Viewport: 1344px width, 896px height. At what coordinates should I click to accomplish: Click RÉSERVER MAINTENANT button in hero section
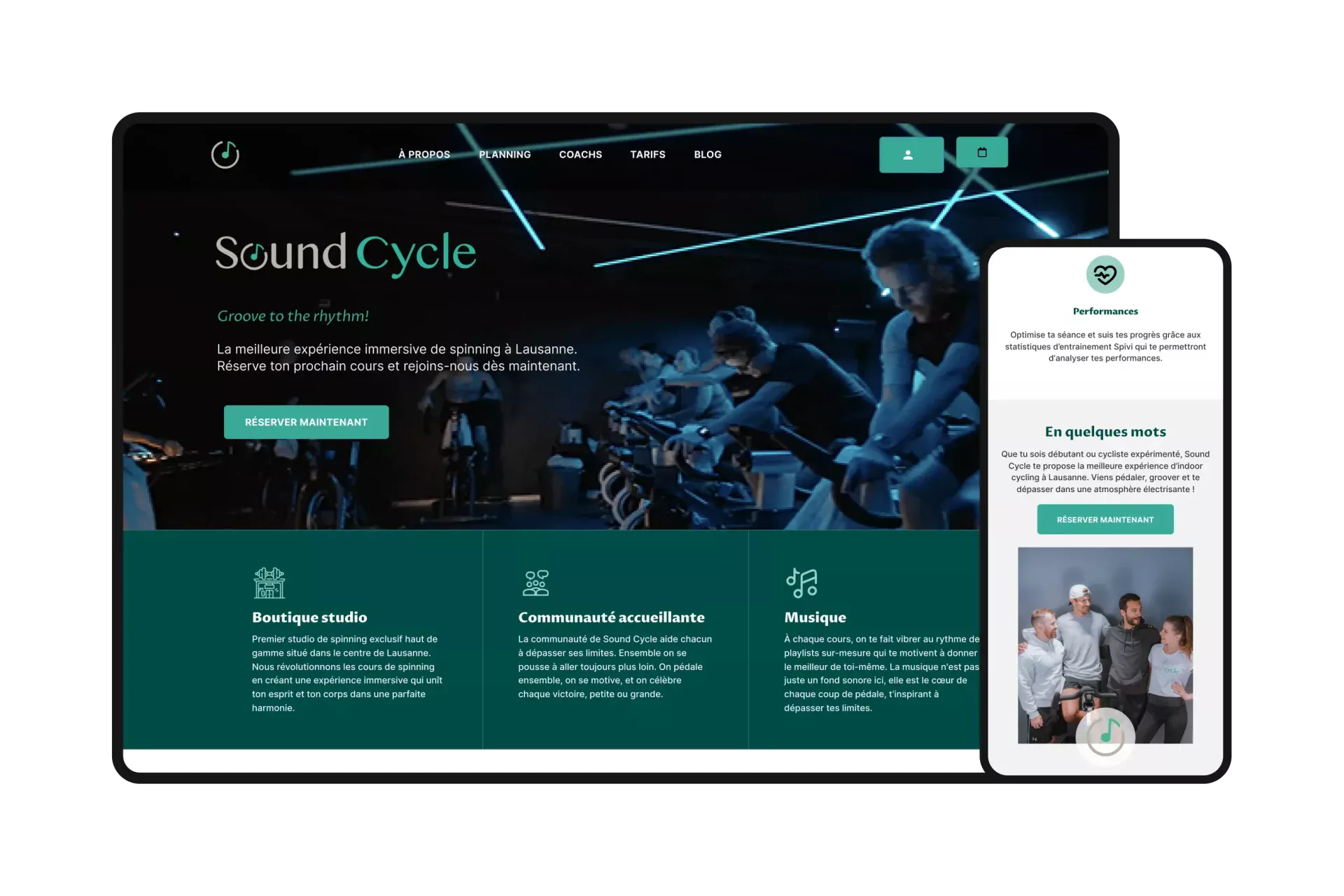coord(306,422)
